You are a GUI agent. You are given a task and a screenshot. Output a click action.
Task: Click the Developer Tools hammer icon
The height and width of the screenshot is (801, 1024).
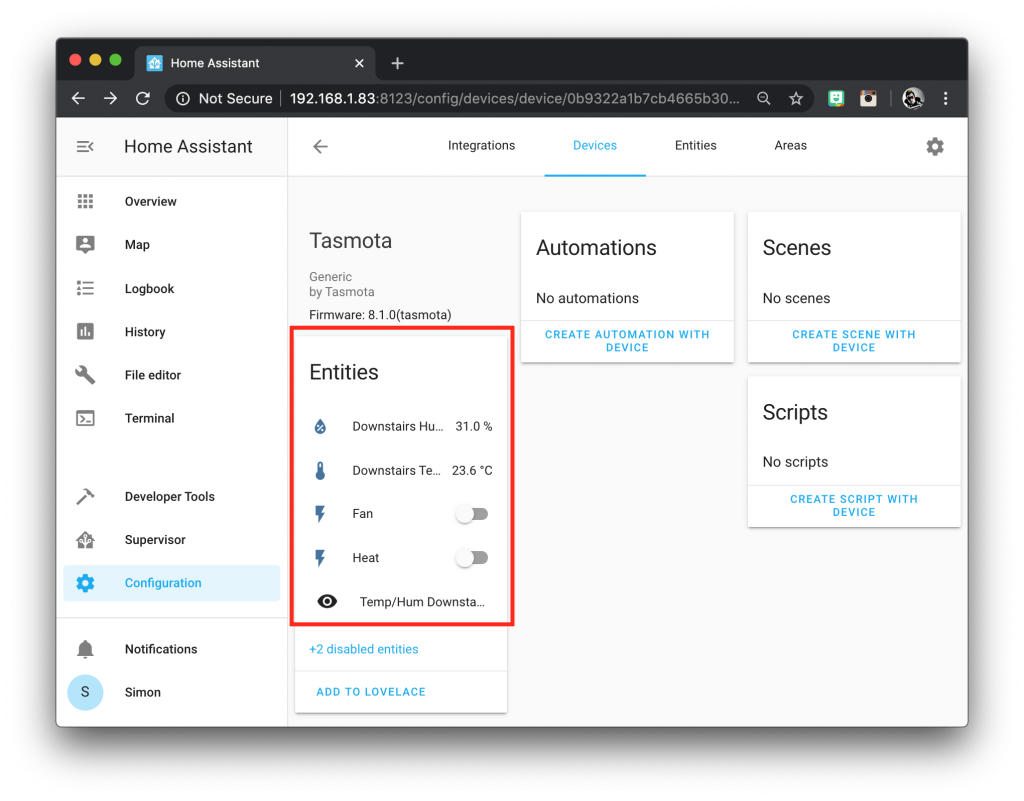click(85, 496)
